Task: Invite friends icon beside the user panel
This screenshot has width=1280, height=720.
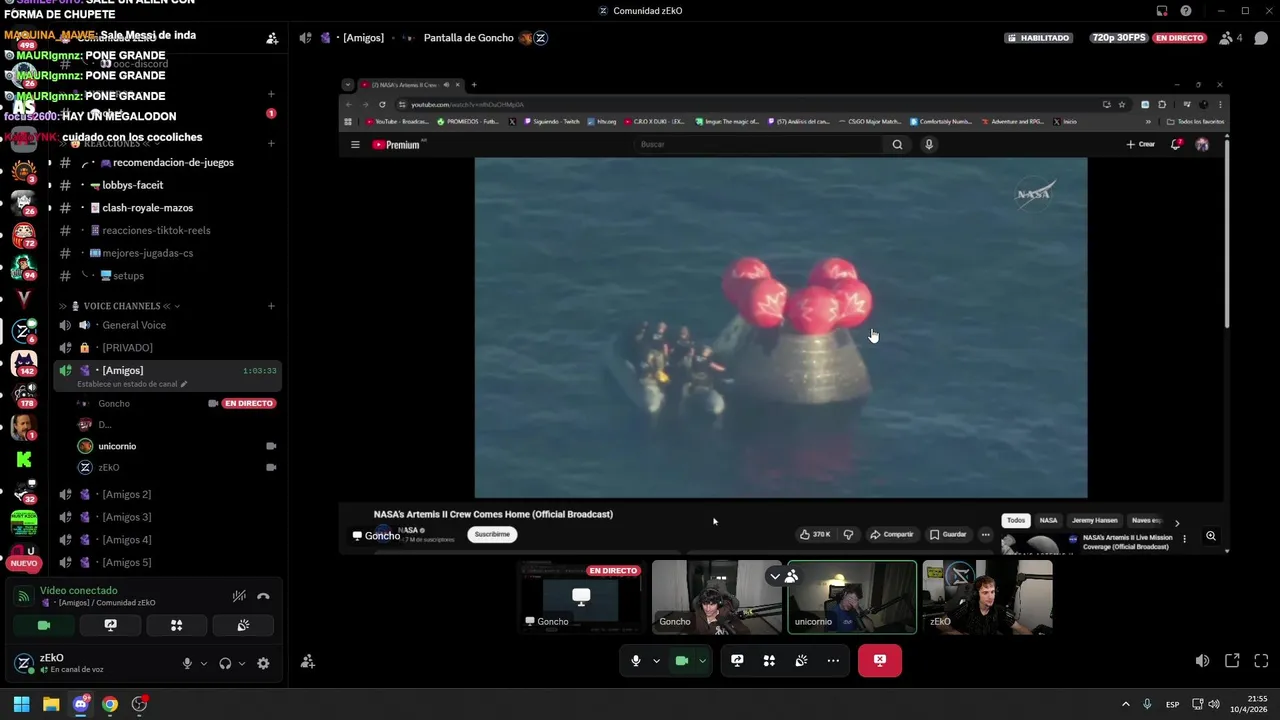Action: point(307,661)
